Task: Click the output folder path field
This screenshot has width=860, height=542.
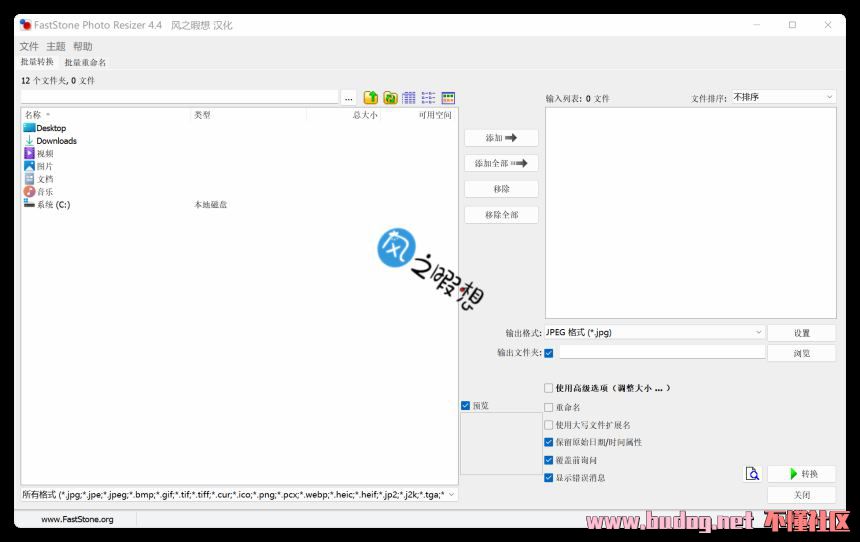Action: [x=662, y=352]
